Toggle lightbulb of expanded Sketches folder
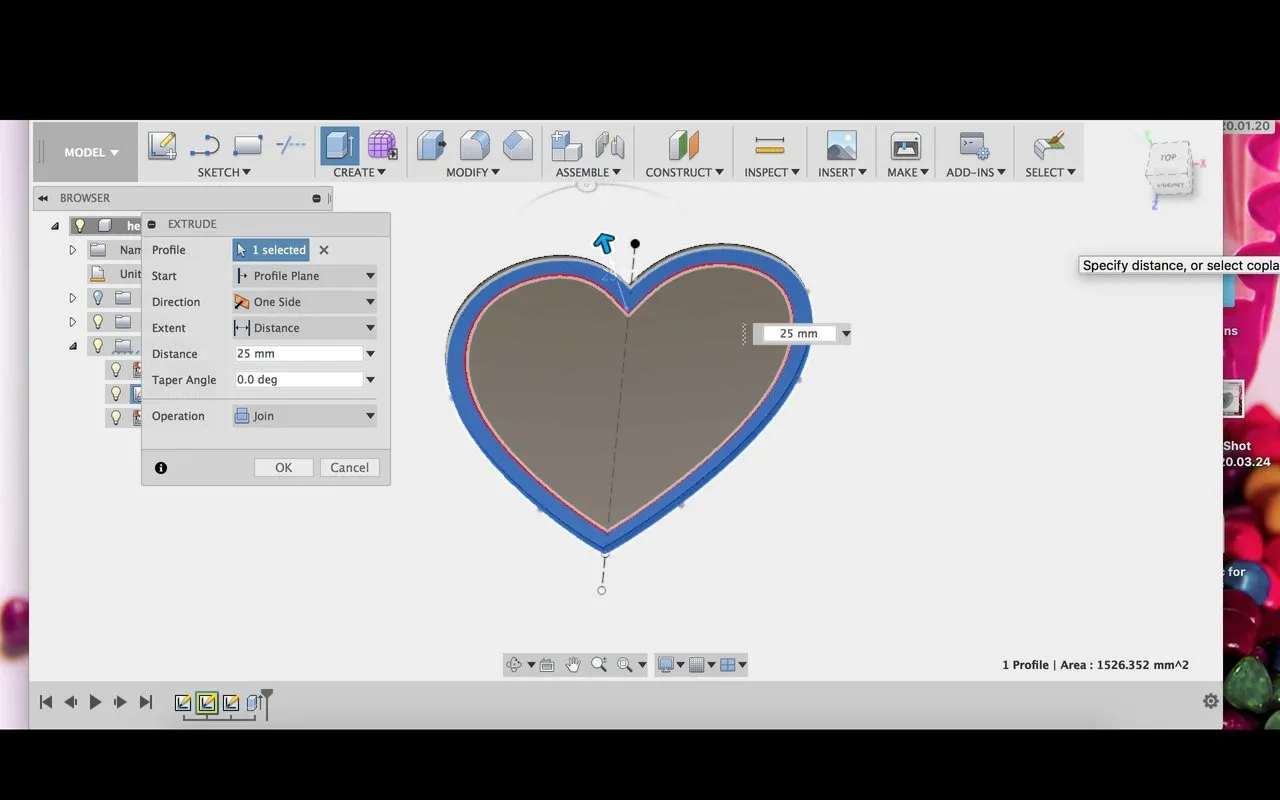The height and width of the screenshot is (800, 1280). click(x=98, y=346)
